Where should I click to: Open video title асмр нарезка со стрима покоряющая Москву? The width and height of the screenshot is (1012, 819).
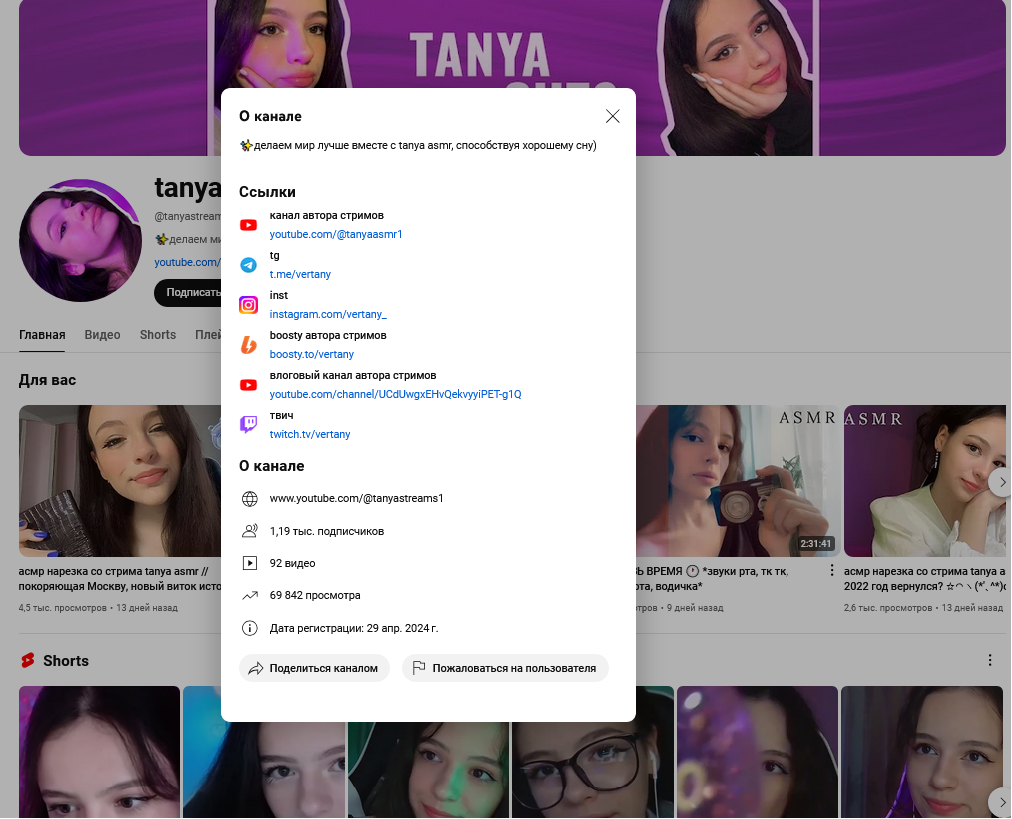click(120, 579)
